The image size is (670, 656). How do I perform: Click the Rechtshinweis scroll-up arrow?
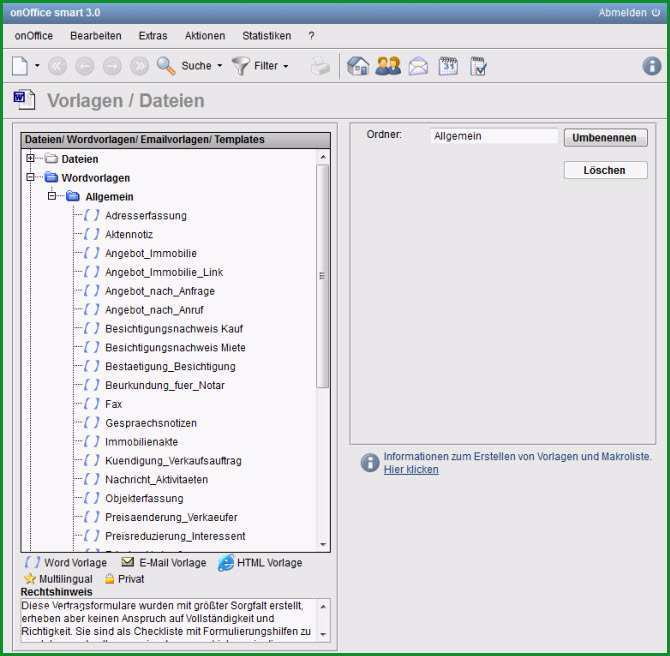click(x=323, y=606)
